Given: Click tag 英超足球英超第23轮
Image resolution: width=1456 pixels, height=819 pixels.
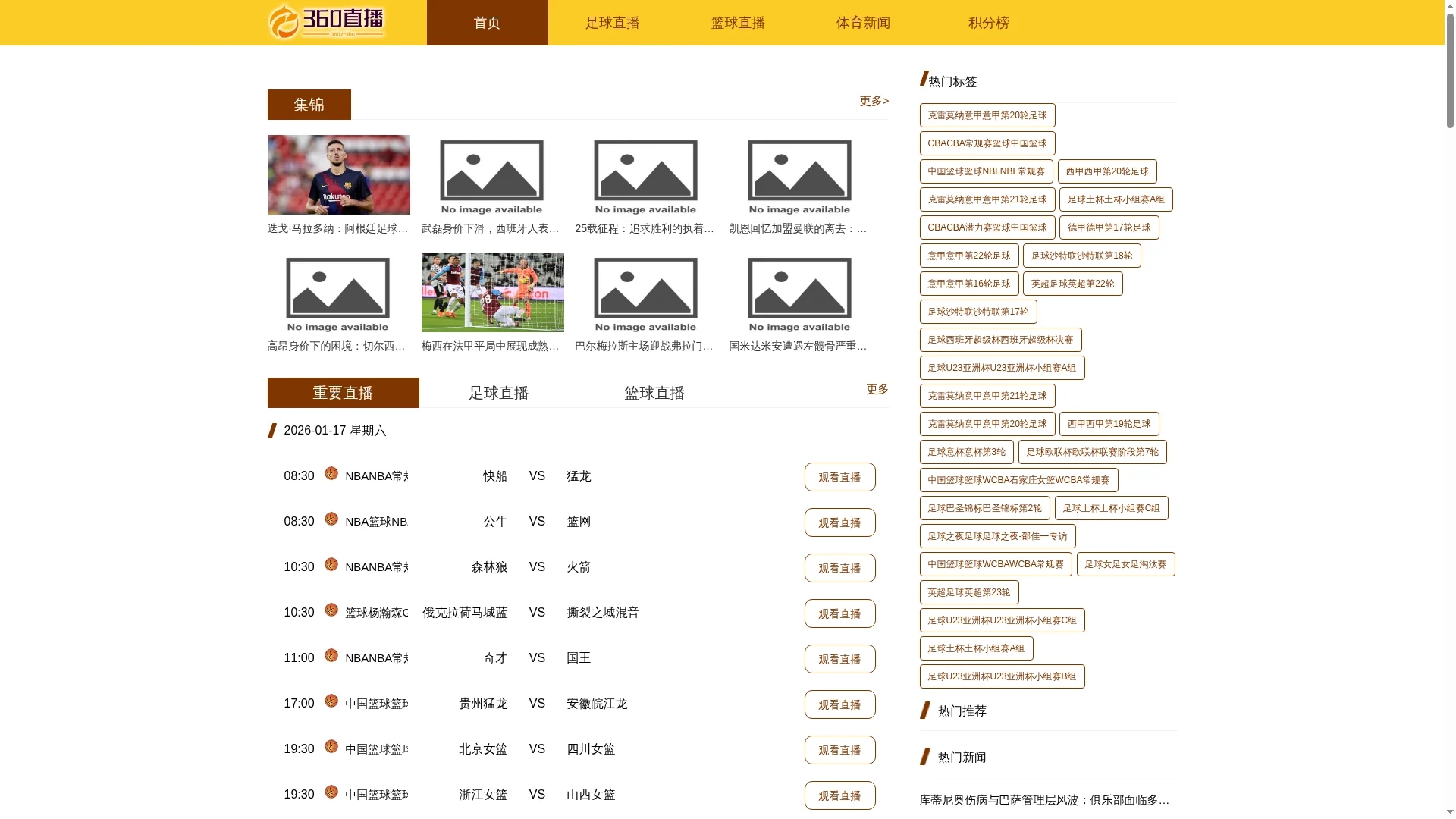Looking at the screenshot, I should click(x=968, y=592).
